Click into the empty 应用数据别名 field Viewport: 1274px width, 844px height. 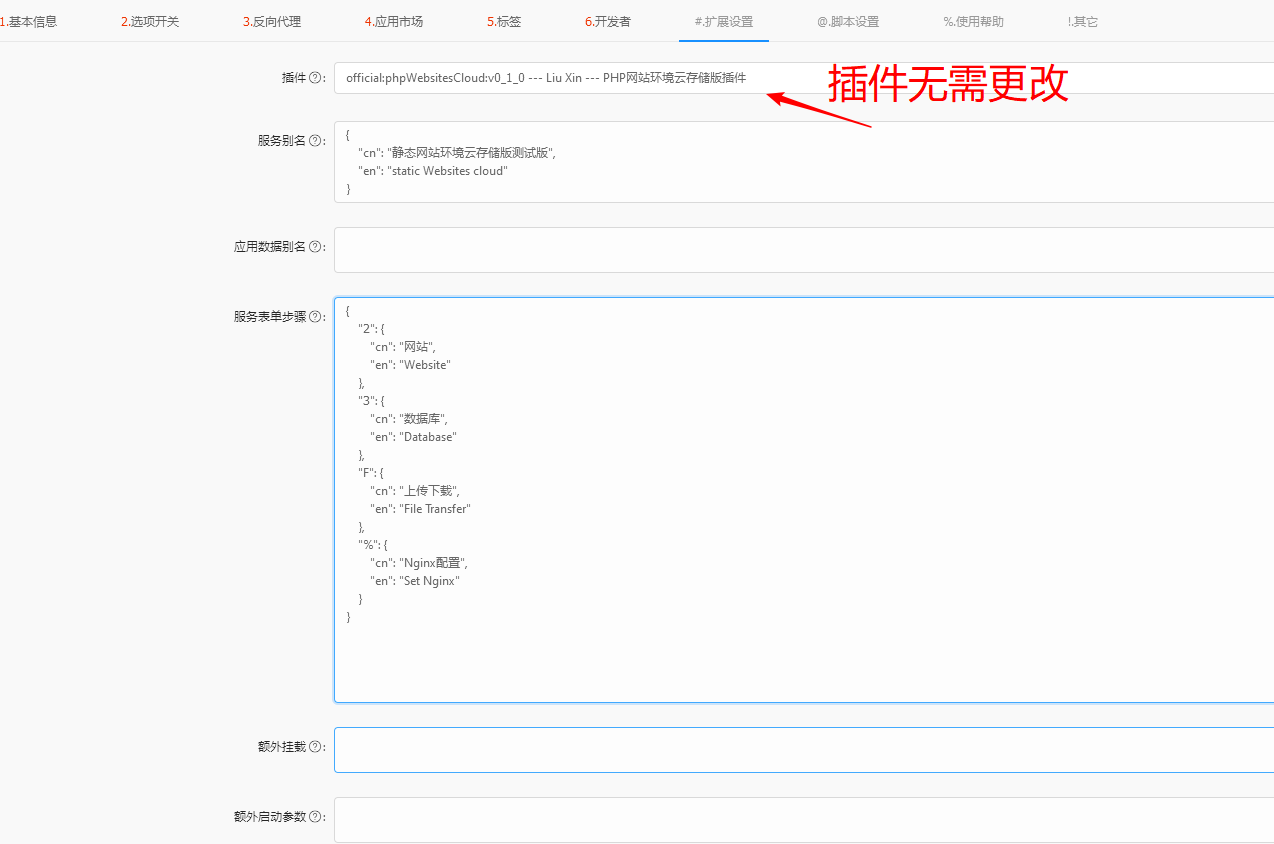click(x=800, y=250)
